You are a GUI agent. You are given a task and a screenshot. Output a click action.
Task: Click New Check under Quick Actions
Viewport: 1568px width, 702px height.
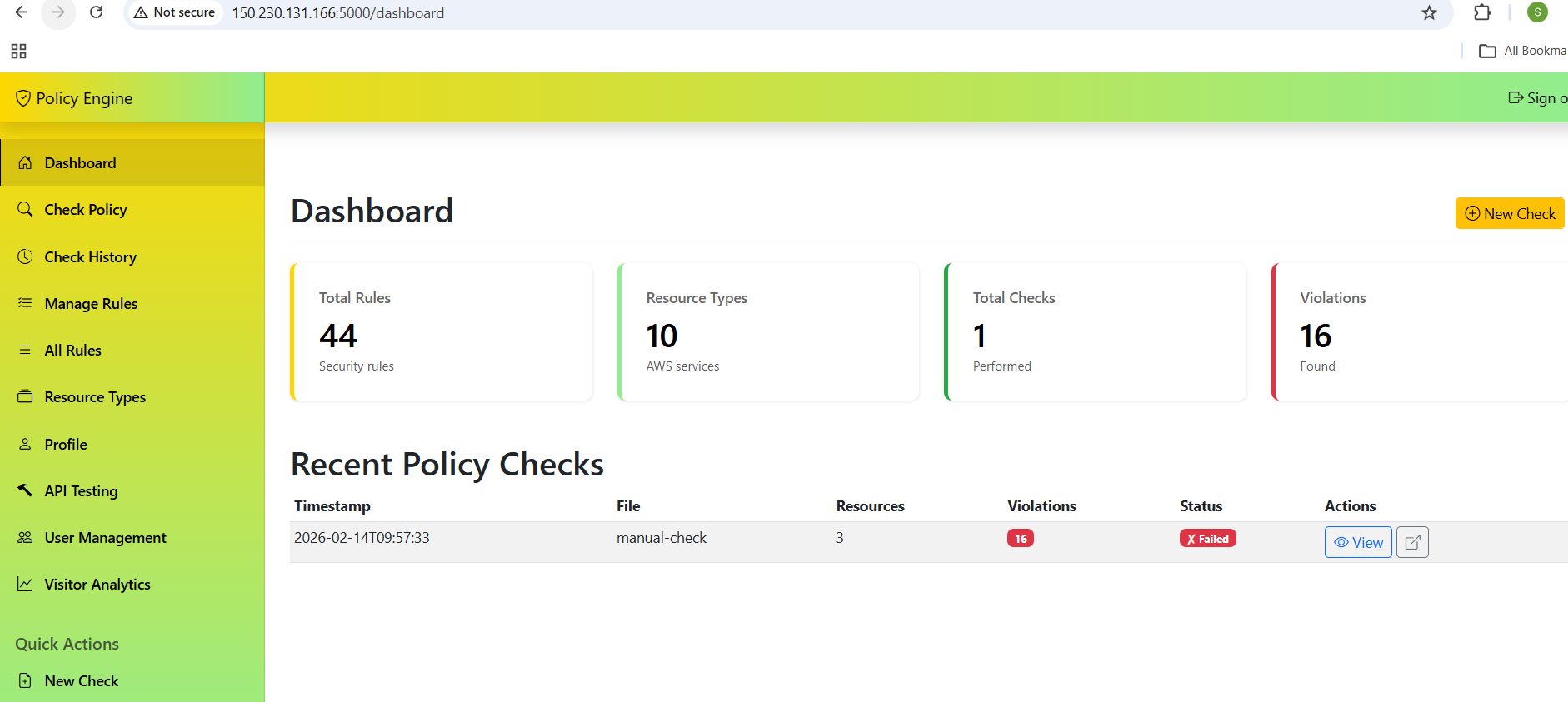click(x=132, y=680)
